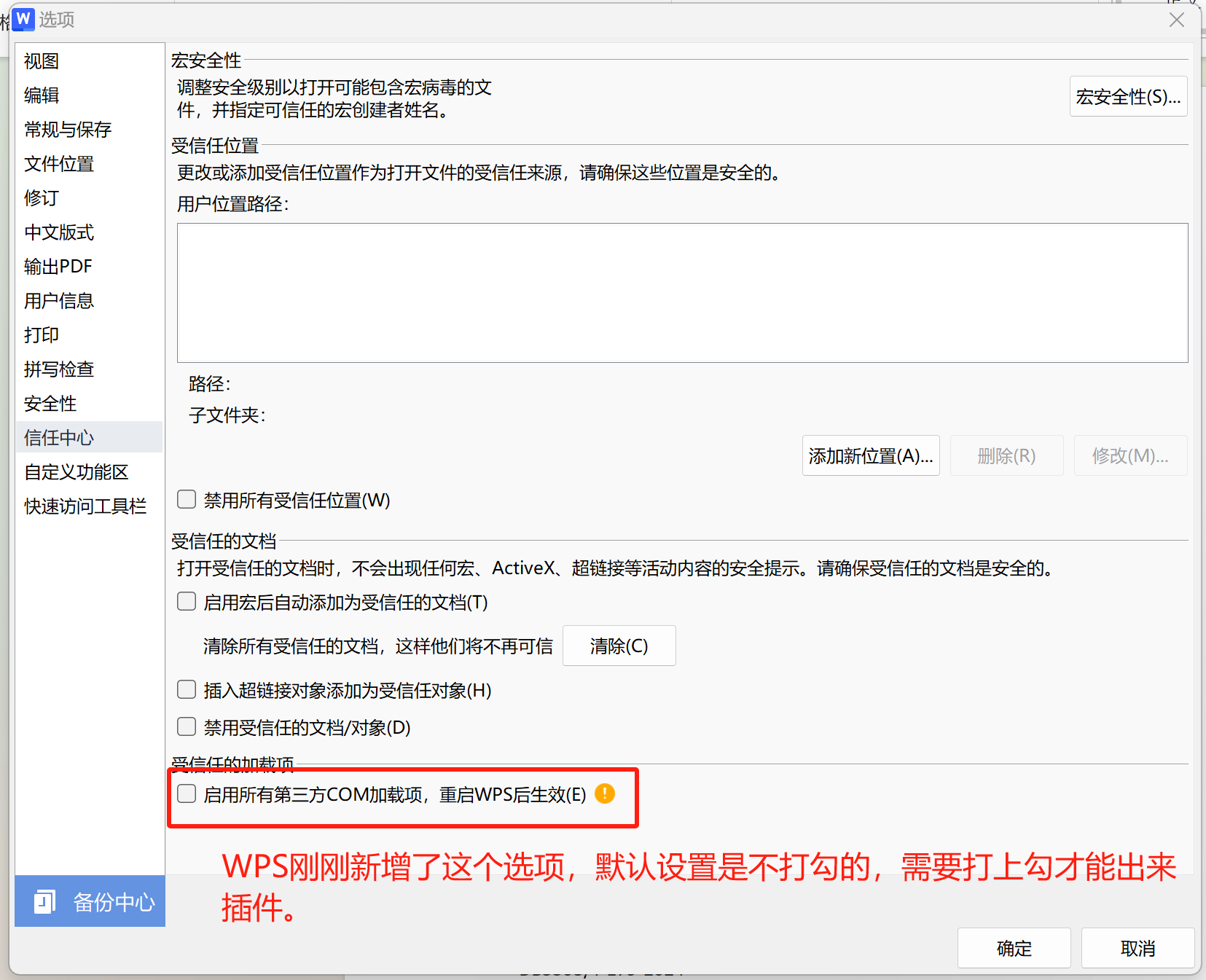Go to 安全性 section
Image resolution: width=1206 pixels, height=980 pixels.
pyautogui.click(x=50, y=404)
